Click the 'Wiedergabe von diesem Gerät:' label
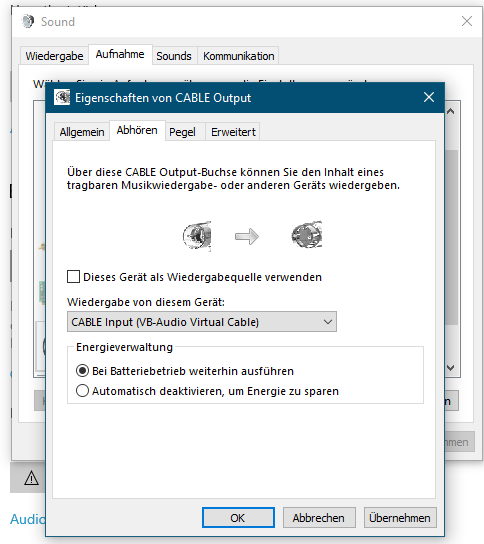Viewport: 484px width, 544px height. (146, 302)
